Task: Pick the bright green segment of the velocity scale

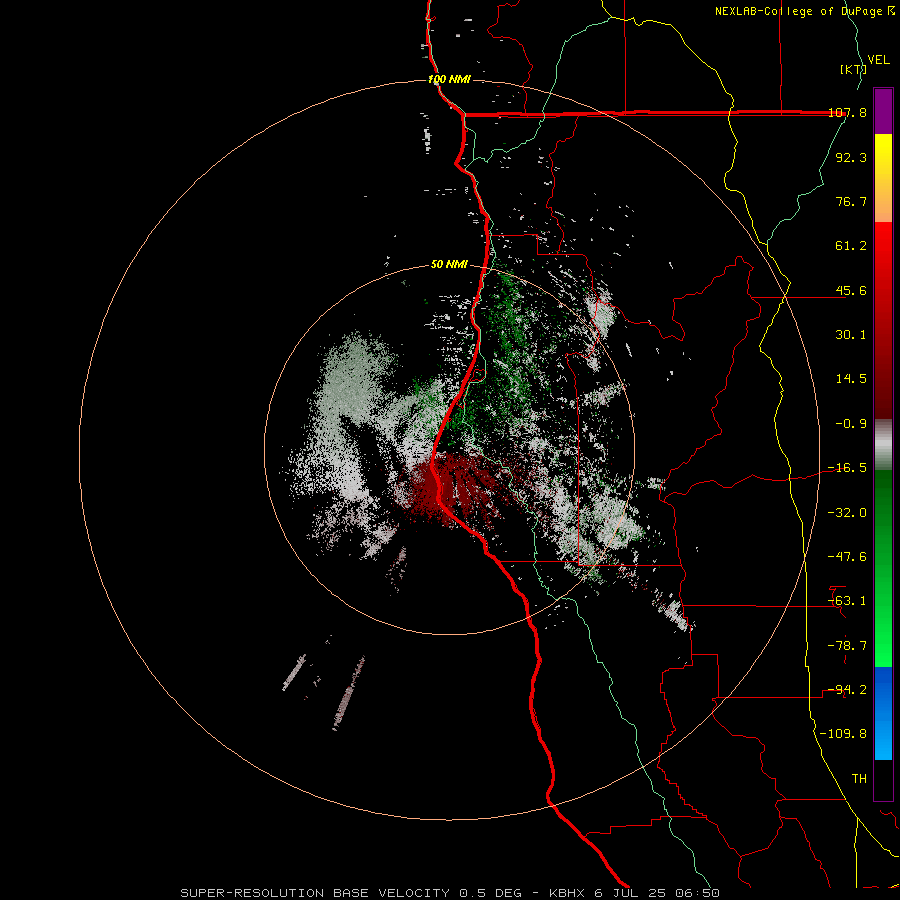Action: (883, 569)
